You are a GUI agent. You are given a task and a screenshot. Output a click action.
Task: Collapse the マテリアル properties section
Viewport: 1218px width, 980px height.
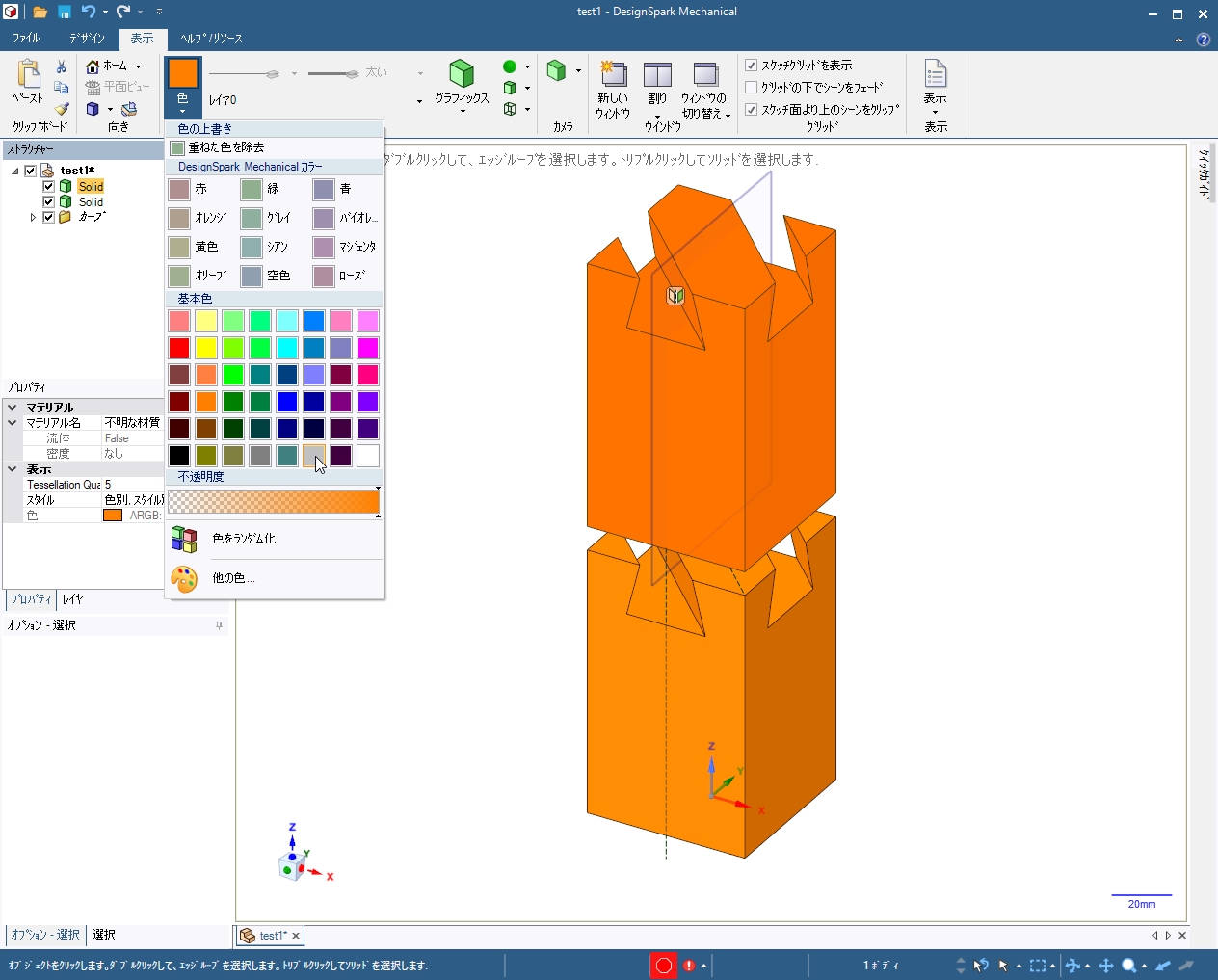tap(13, 408)
